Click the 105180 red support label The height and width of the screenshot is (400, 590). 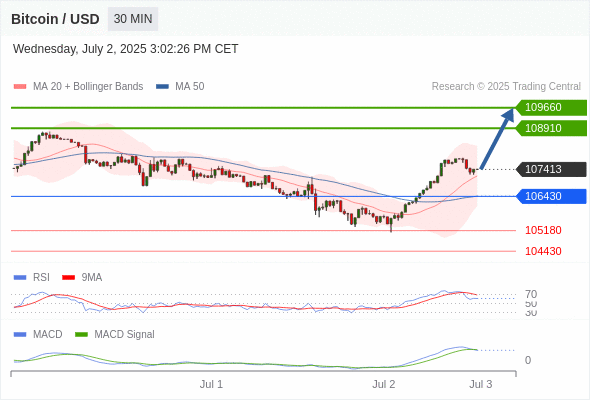point(543,230)
